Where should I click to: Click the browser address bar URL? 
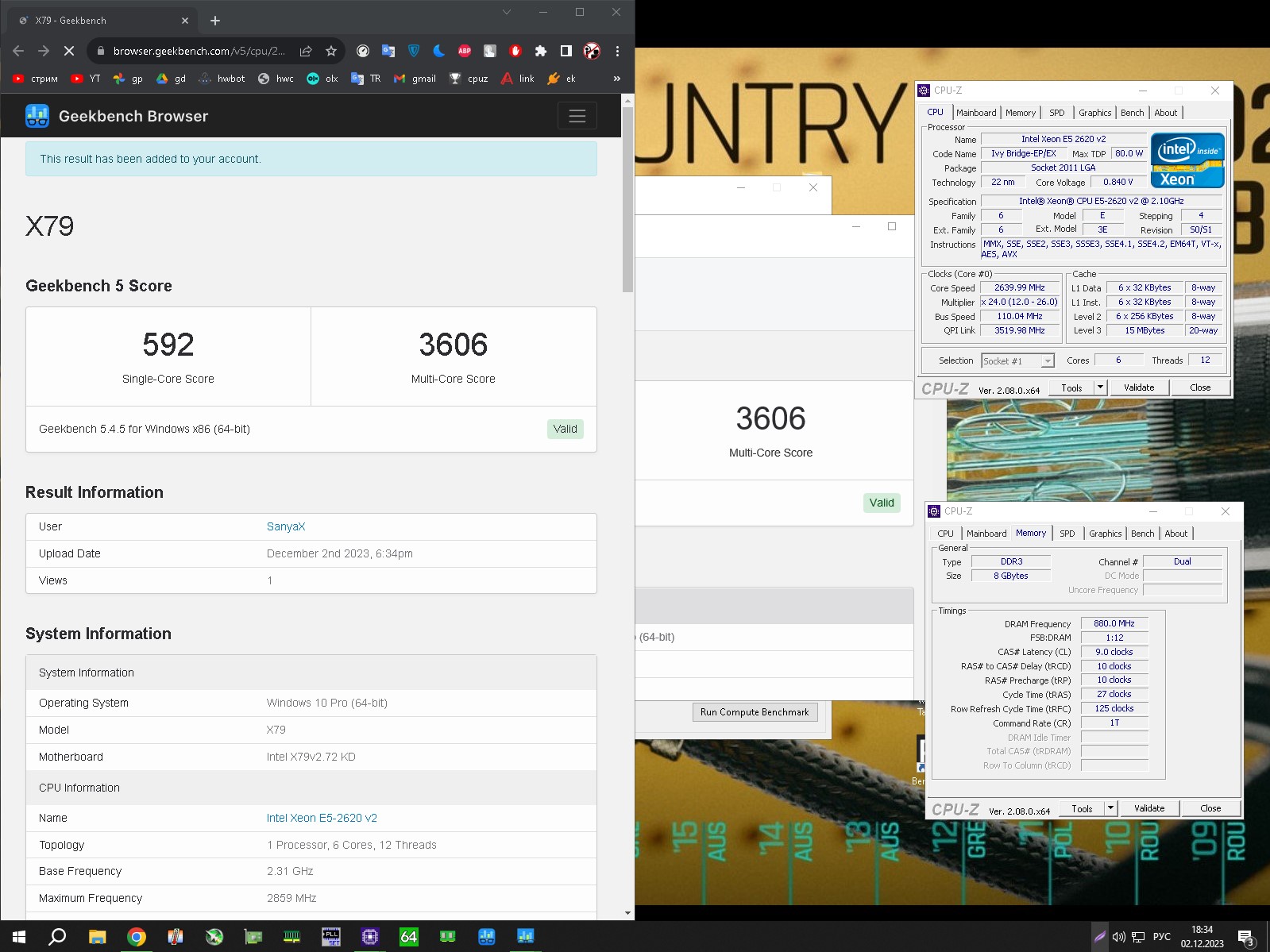coord(199,51)
